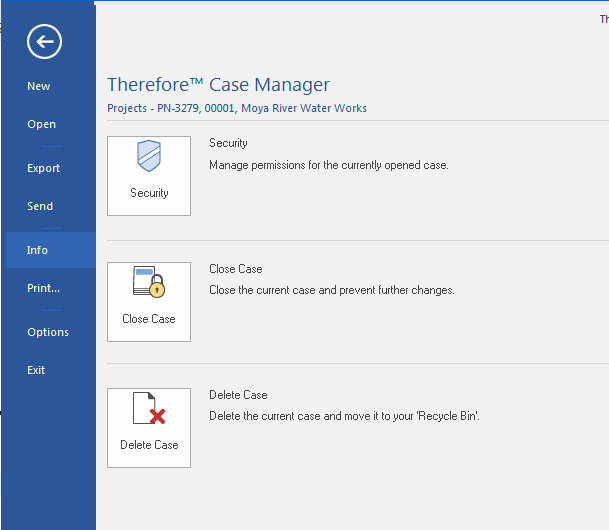Click Exit in the backstage menu
The width and height of the screenshot is (609, 530).
36,370
